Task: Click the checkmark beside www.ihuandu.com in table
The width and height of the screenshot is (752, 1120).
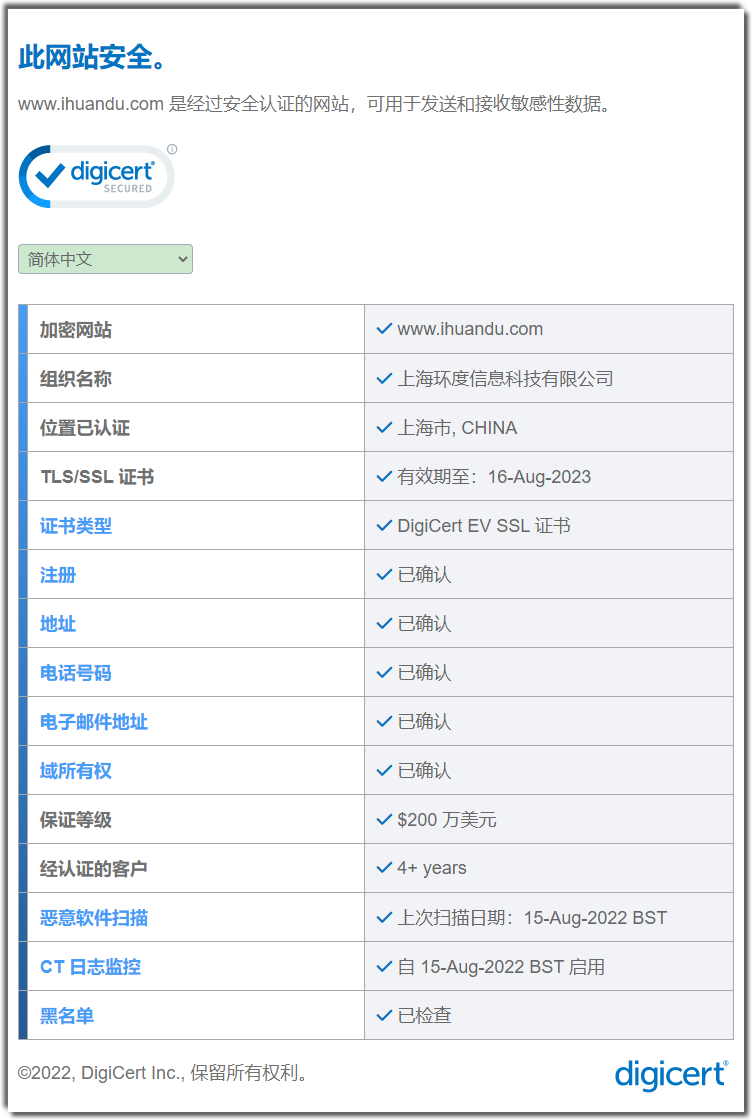Action: pos(384,329)
